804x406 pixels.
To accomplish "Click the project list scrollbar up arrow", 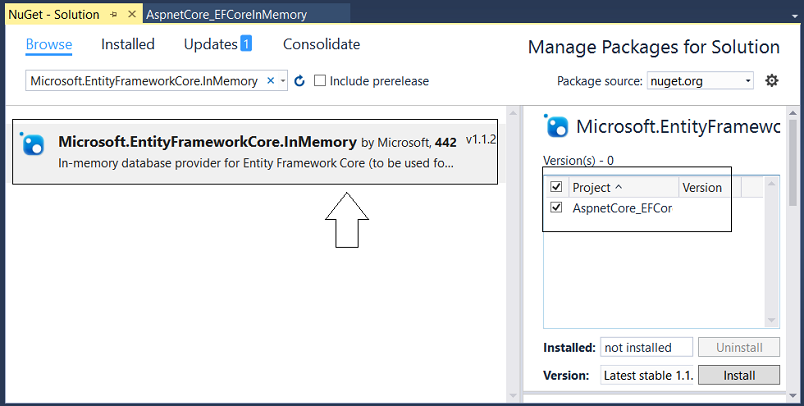I will [771, 183].
